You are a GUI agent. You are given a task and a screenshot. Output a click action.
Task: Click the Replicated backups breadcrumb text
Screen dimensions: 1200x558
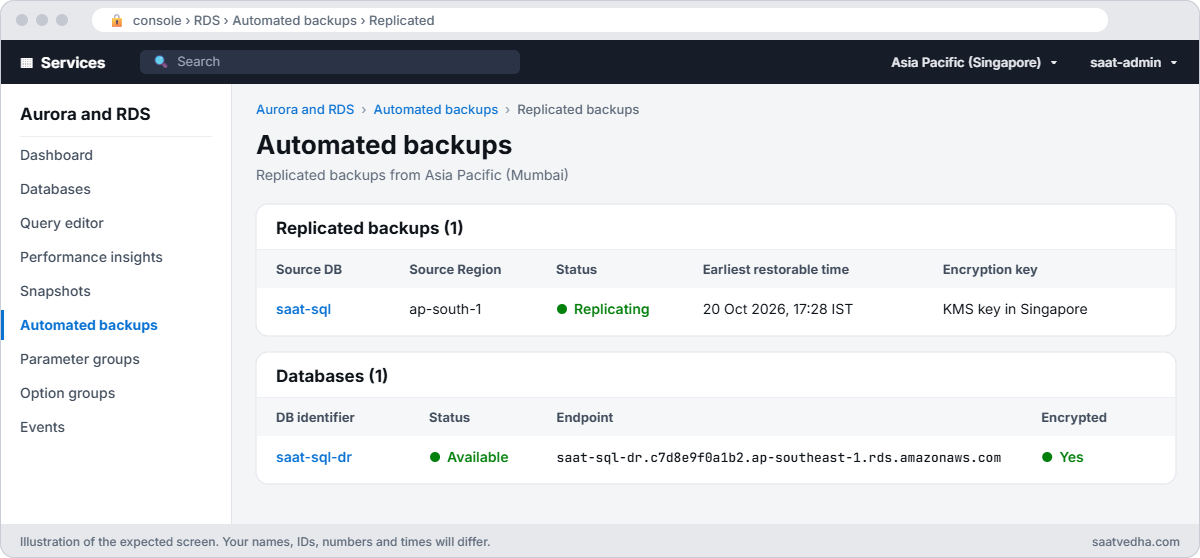(578, 109)
